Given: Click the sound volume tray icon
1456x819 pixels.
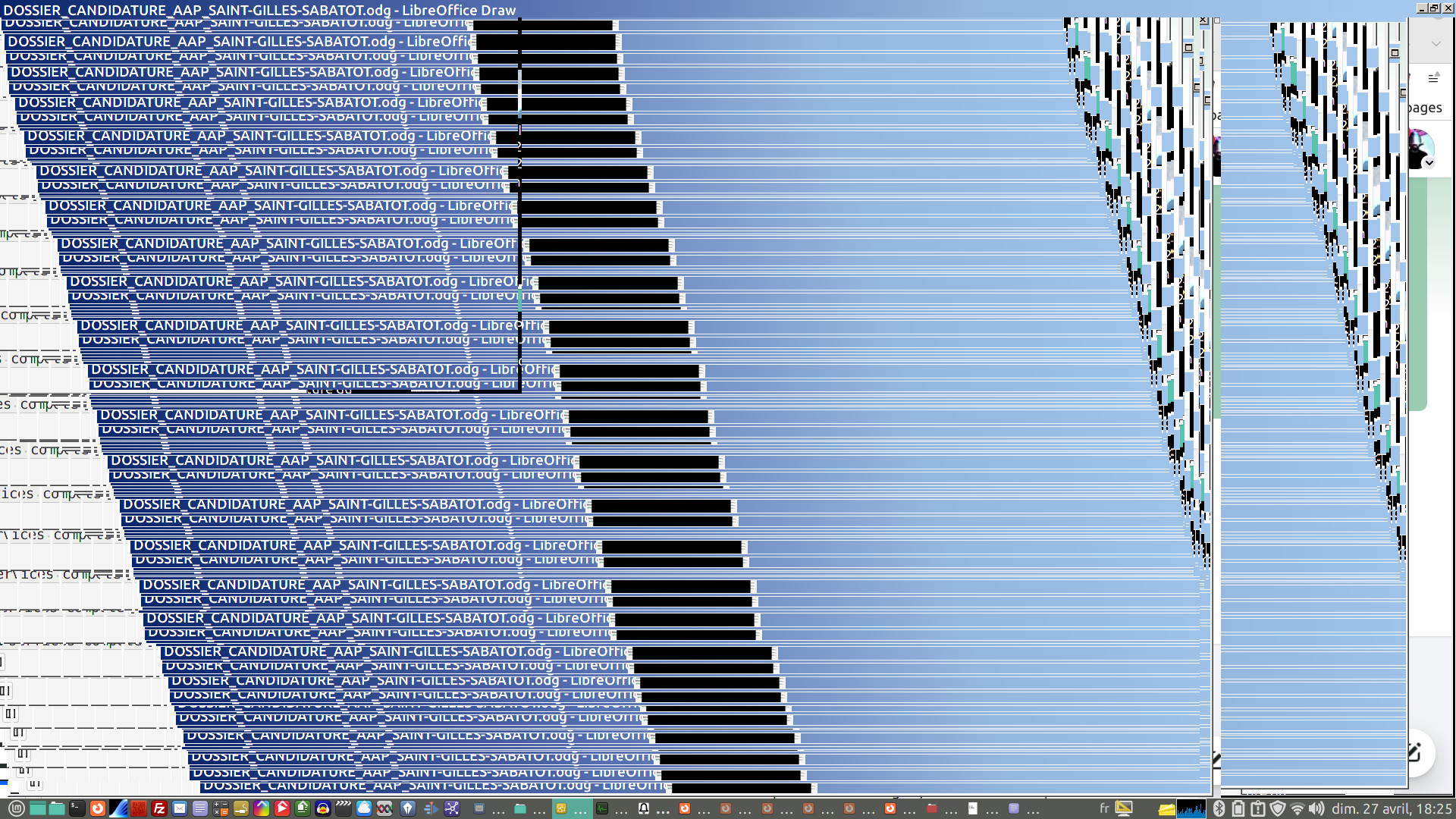Looking at the screenshot, I should 1316,808.
